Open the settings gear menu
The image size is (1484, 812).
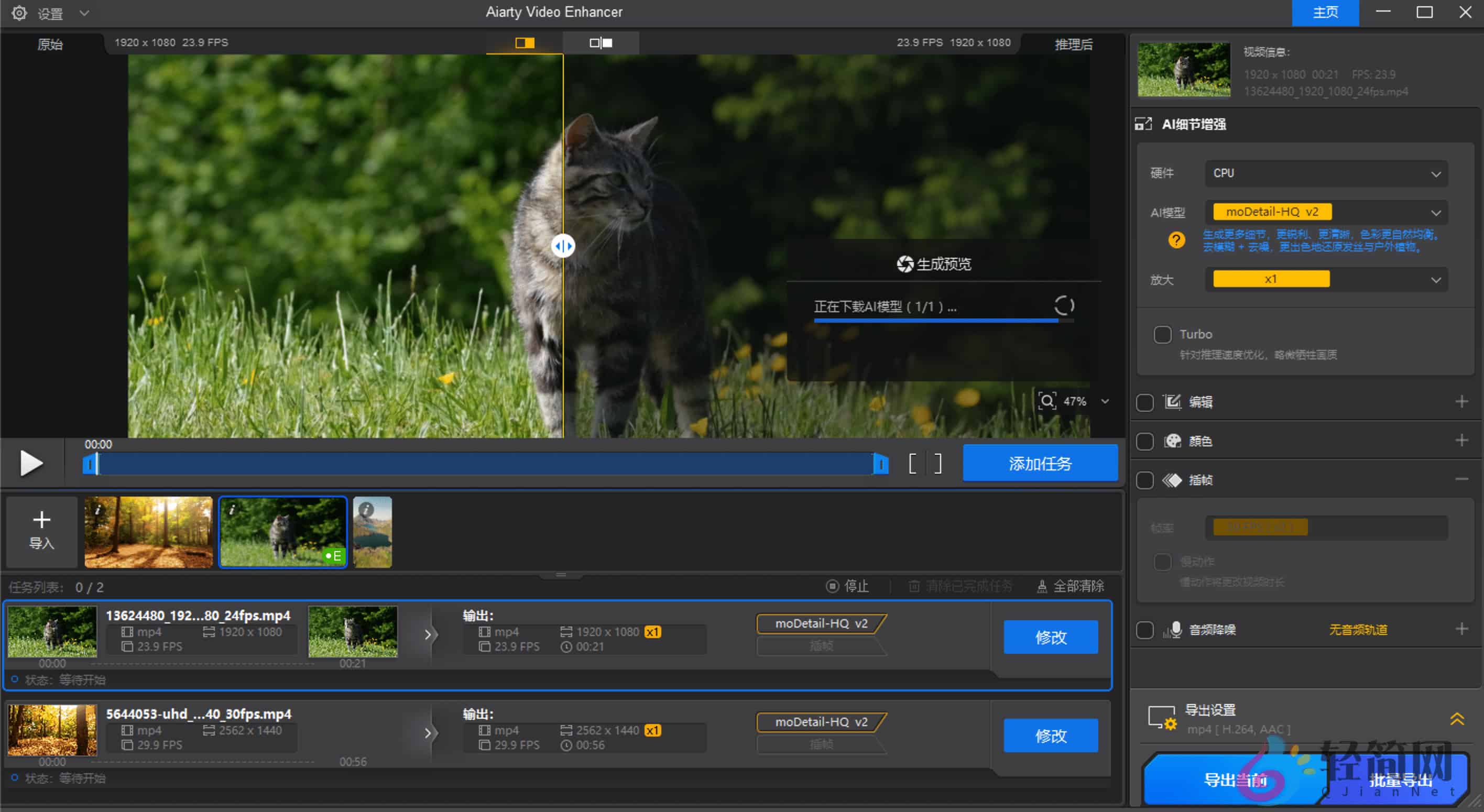[19, 13]
